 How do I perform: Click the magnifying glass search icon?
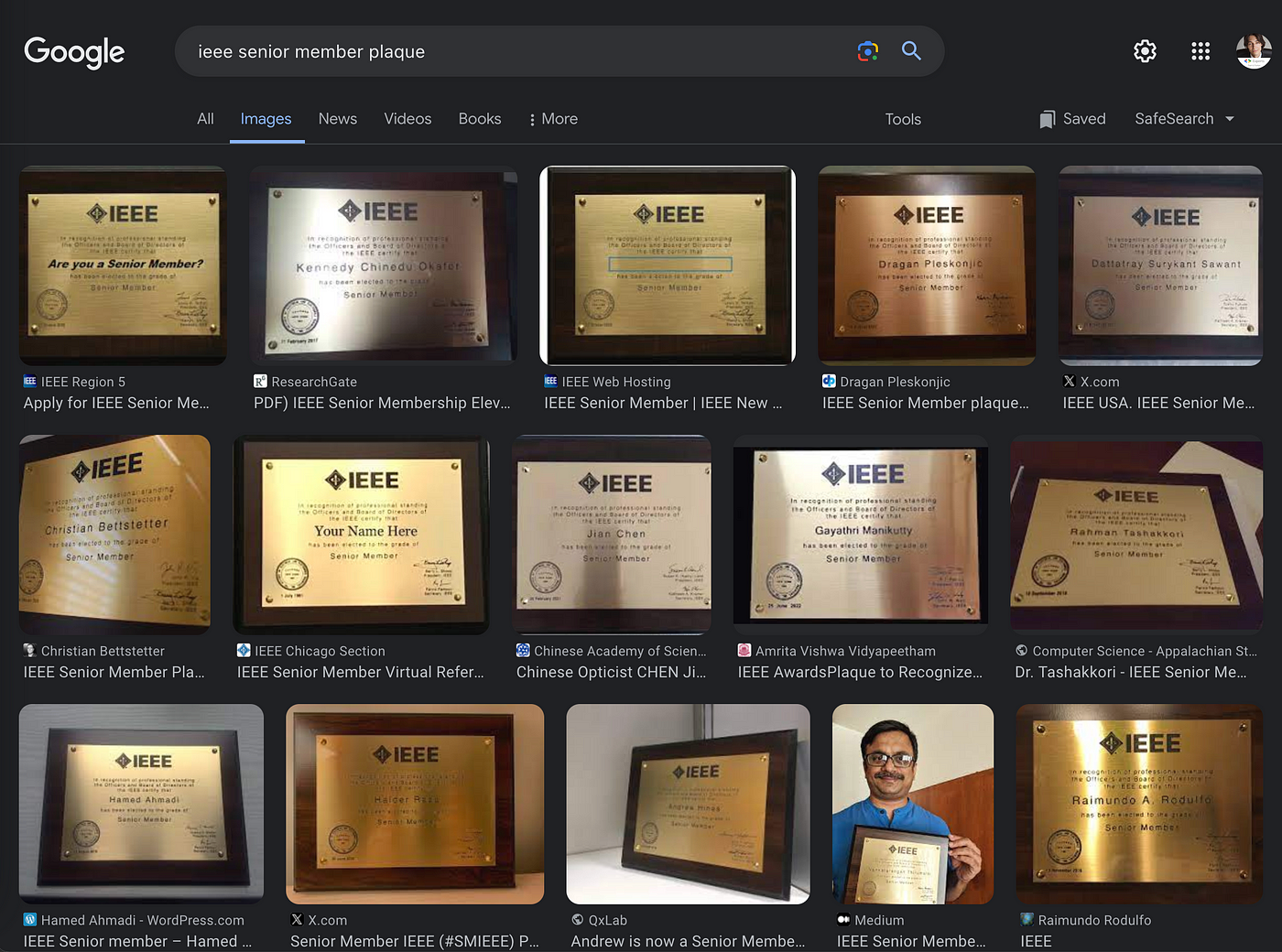911,51
